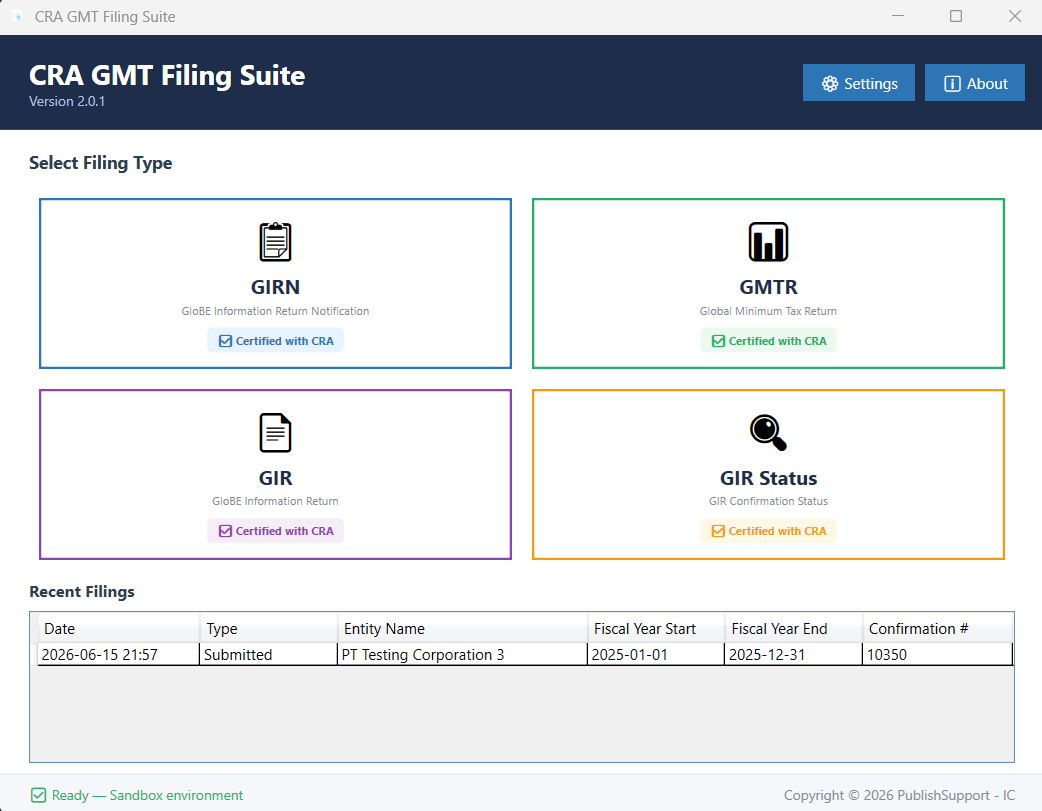Click GloBE Information Return Notification subtitle

275,311
